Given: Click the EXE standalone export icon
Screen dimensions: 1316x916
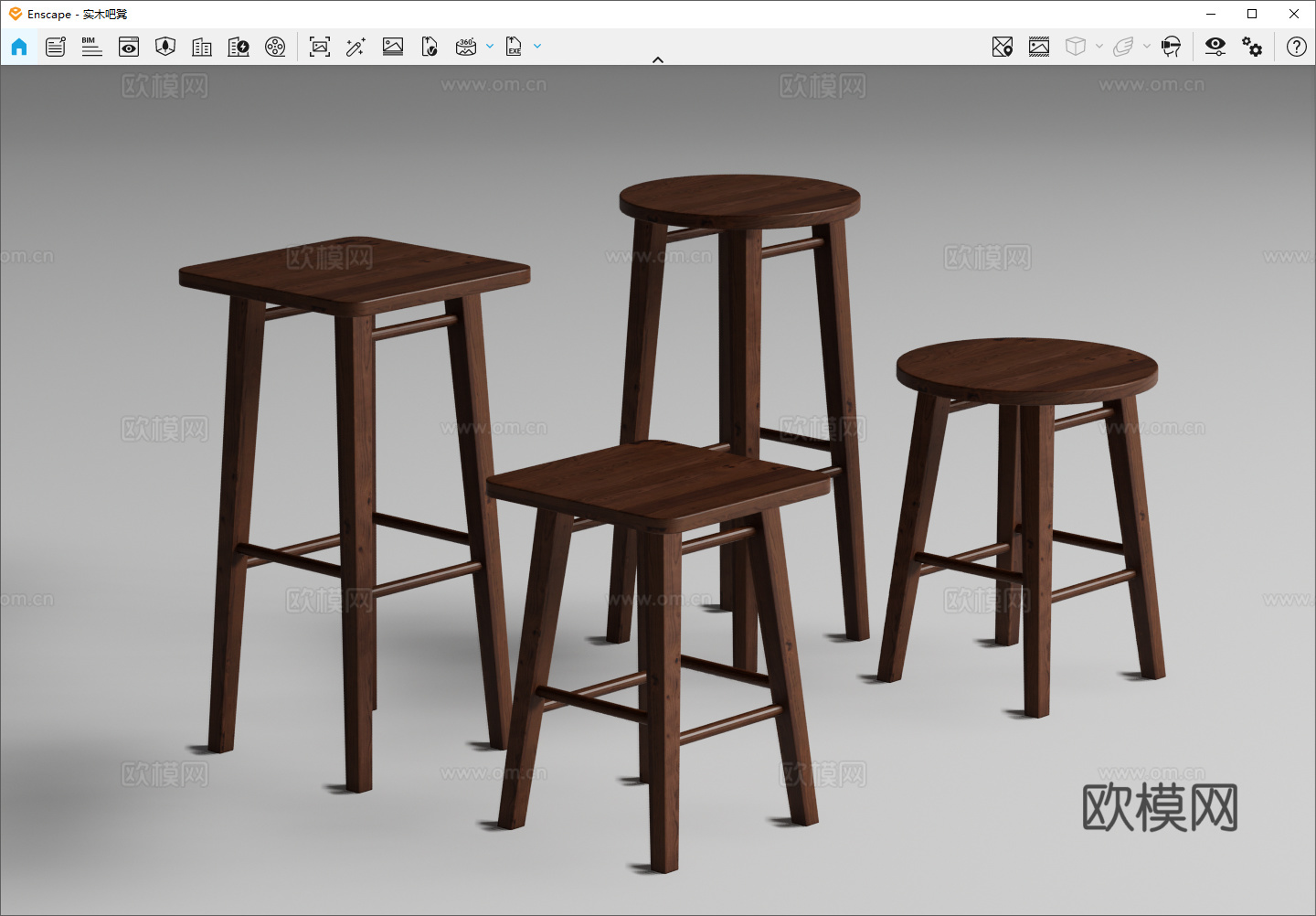Looking at the screenshot, I should [514, 47].
